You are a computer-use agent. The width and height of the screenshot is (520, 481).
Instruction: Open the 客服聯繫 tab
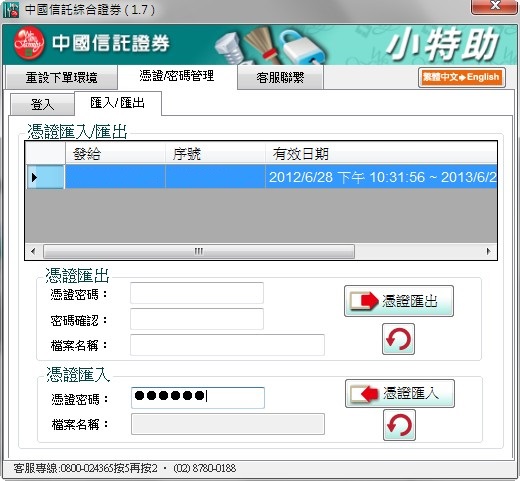[x=280, y=78]
